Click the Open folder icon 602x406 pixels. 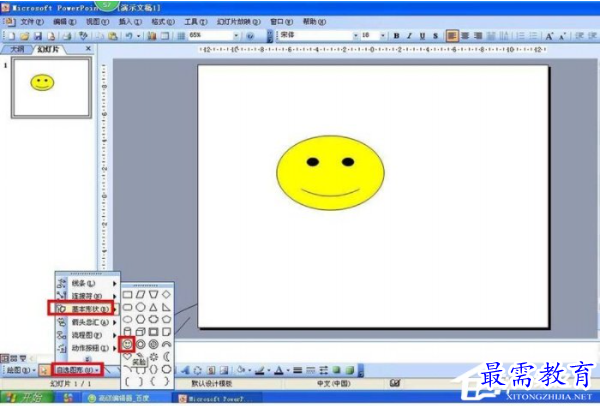pos(25,36)
